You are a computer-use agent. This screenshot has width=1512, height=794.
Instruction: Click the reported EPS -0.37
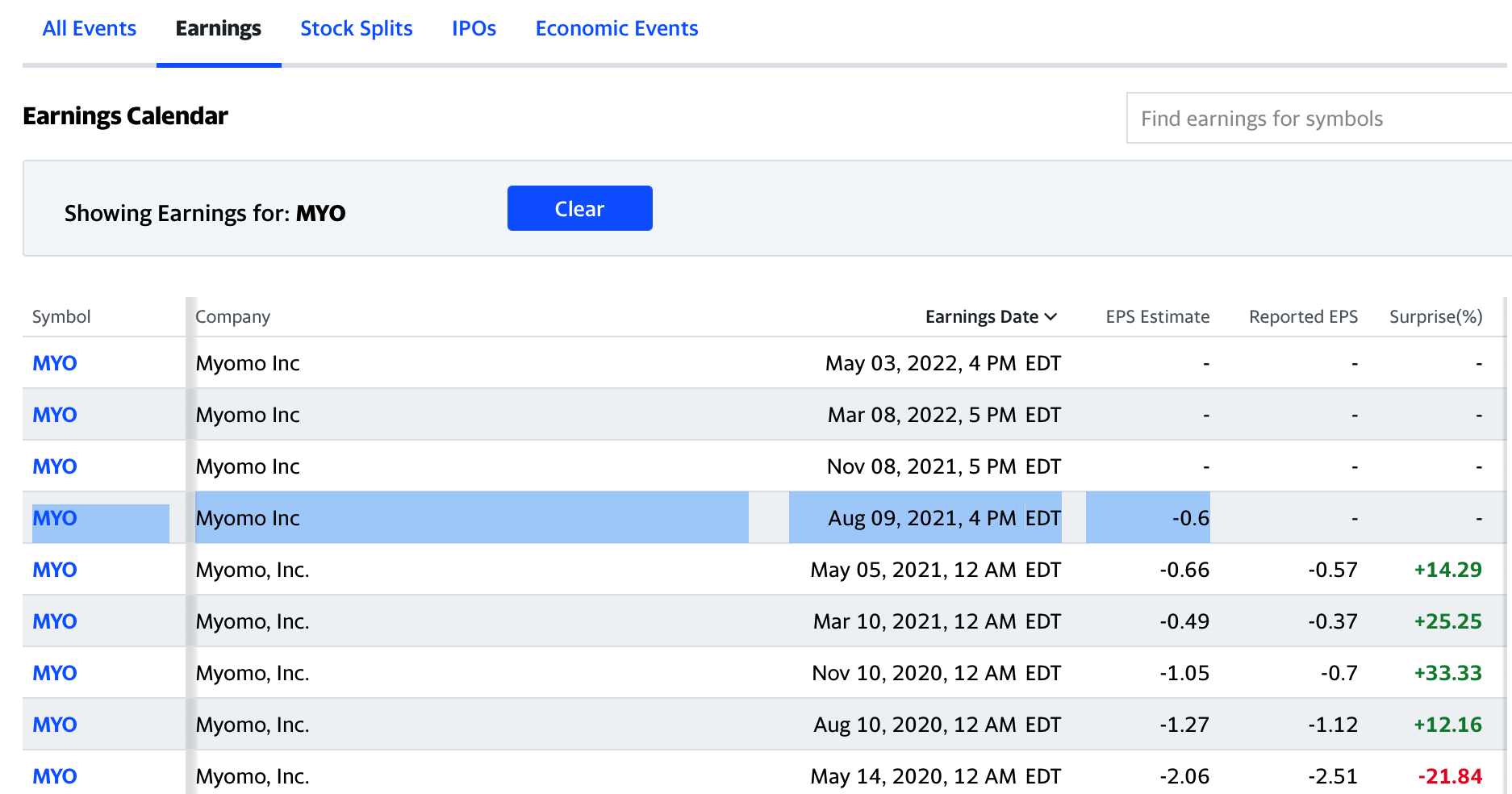tap(1333, 621)
